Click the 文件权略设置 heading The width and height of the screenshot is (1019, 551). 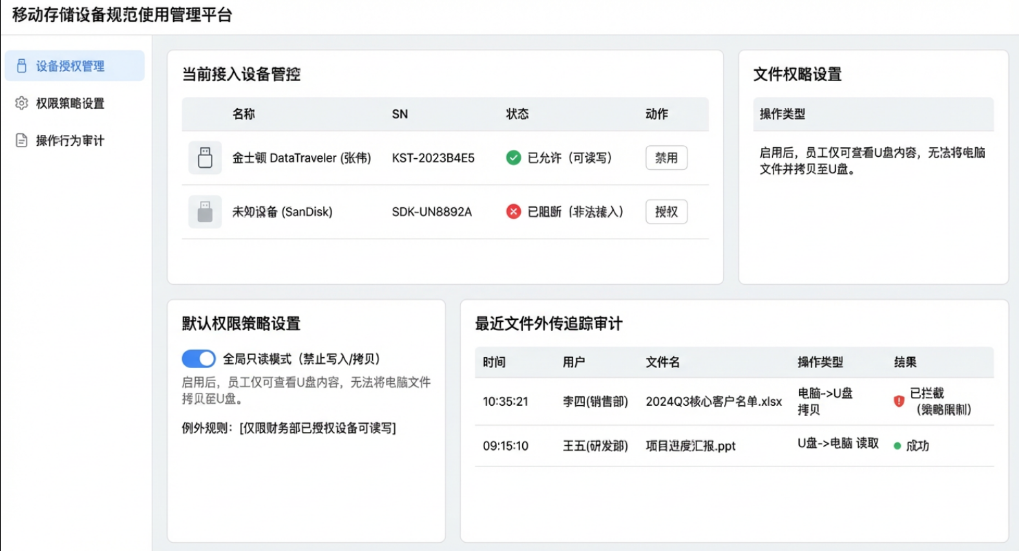pos(797,74)
